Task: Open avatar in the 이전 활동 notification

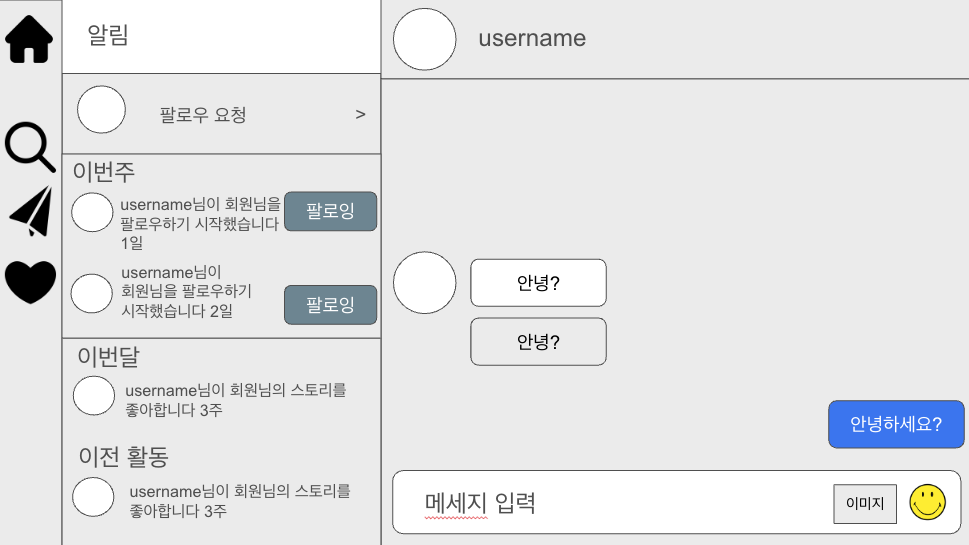Action: 93,497
